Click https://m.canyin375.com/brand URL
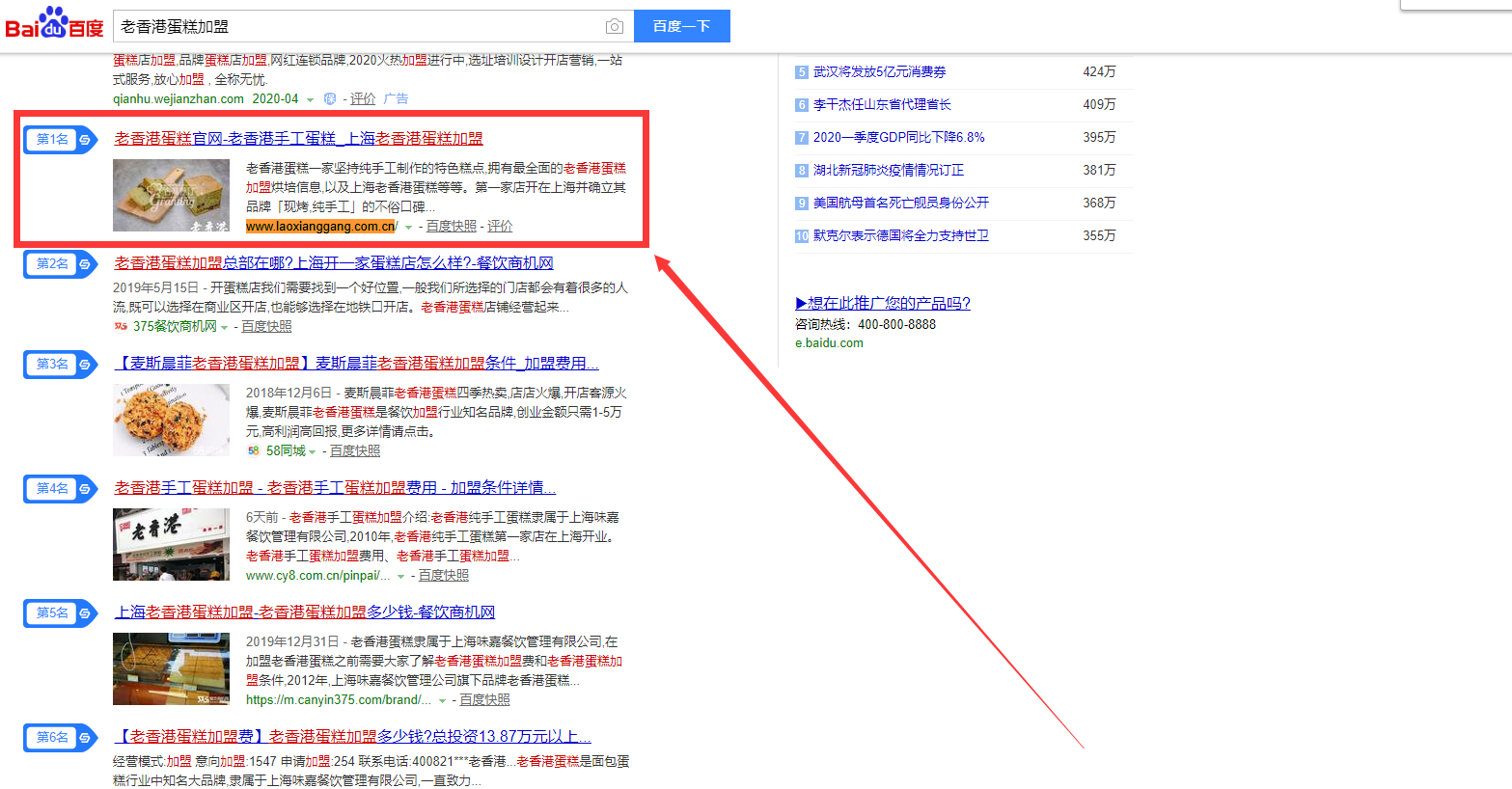The width and height of the screenshot is (1512, 789). click(339, 699)
